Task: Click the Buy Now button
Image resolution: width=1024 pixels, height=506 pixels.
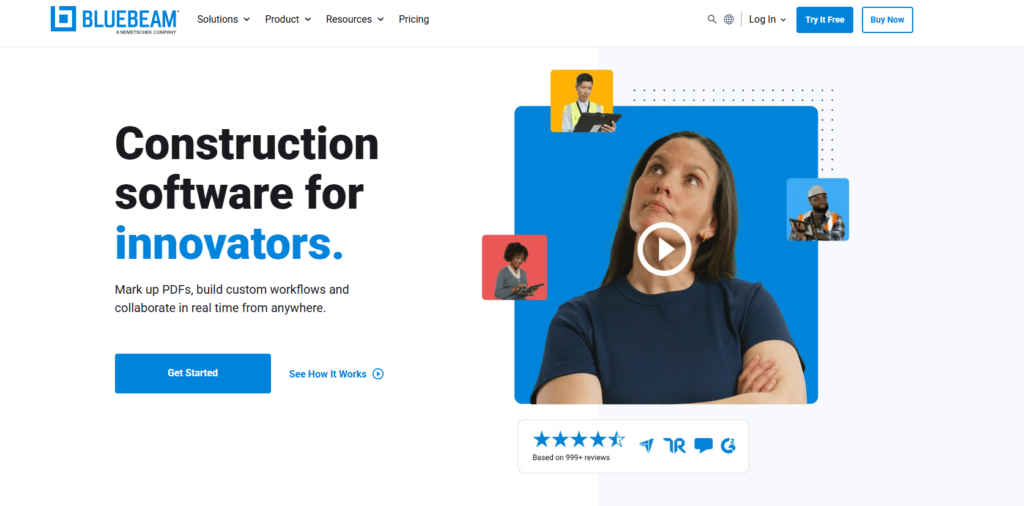Action: coord(887,20)
